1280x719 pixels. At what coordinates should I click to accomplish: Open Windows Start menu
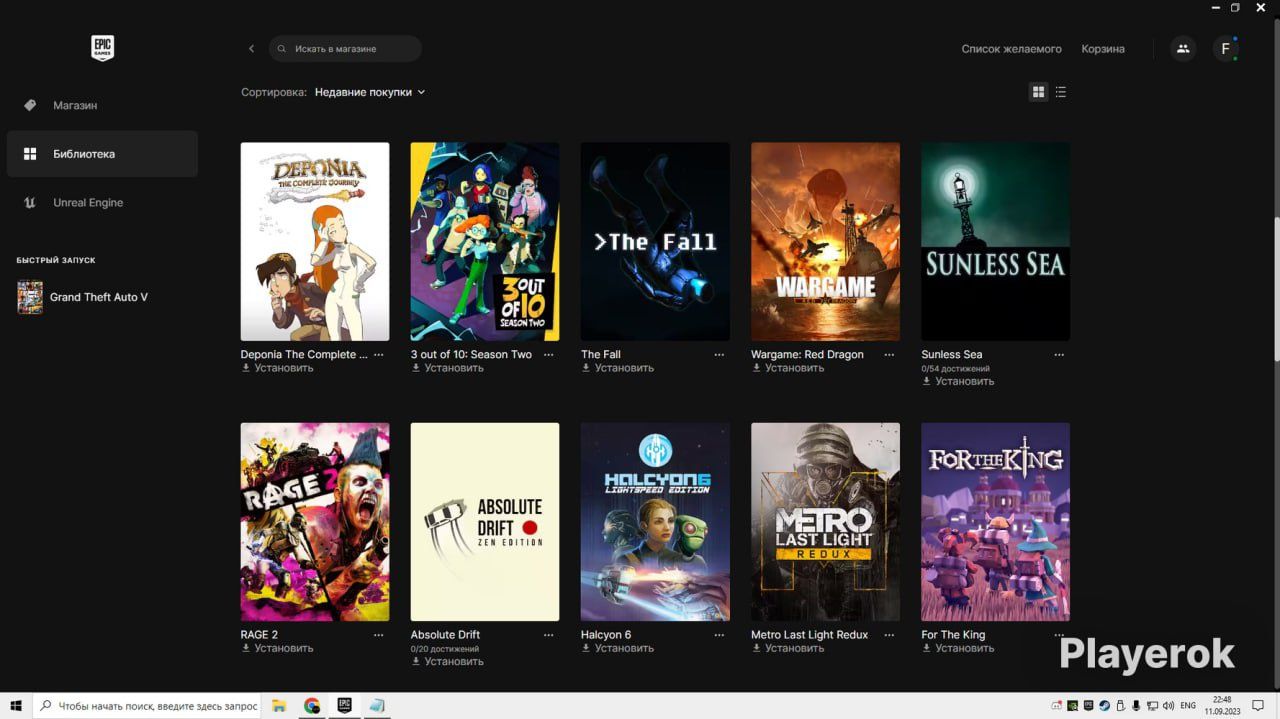point(16,706)
